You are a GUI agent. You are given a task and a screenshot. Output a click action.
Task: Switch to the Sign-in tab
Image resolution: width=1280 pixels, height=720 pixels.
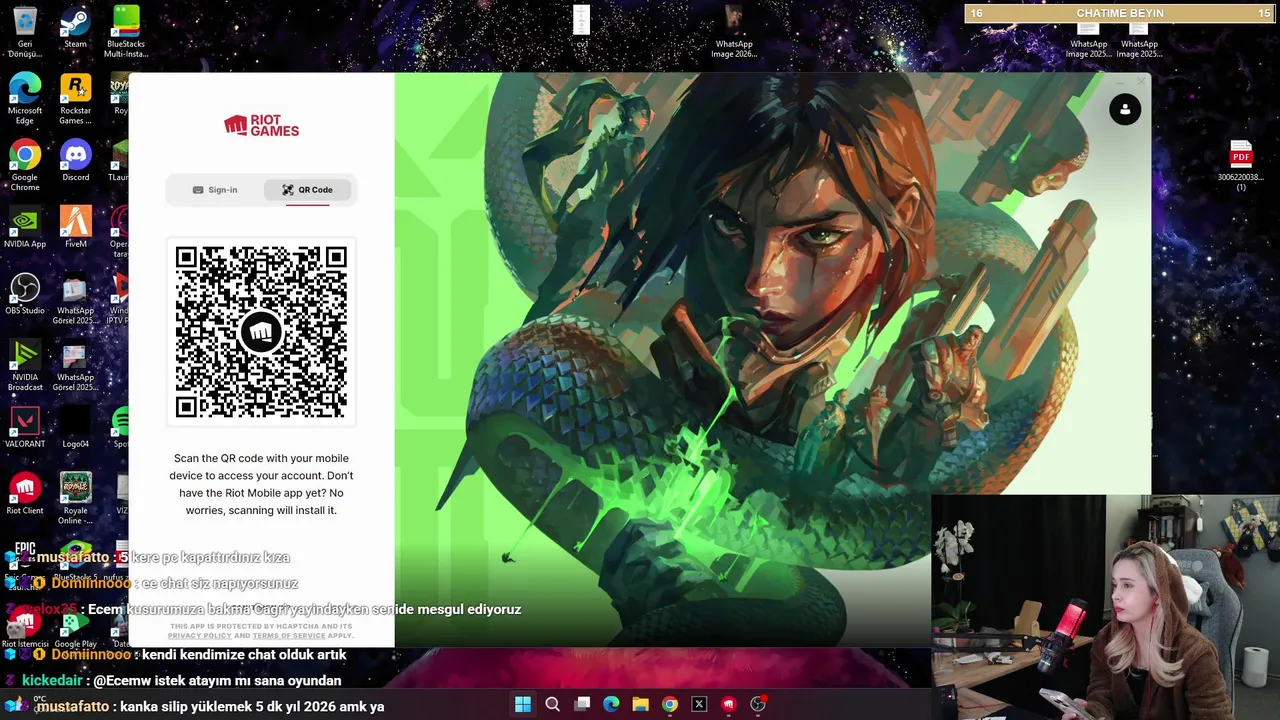215,190
